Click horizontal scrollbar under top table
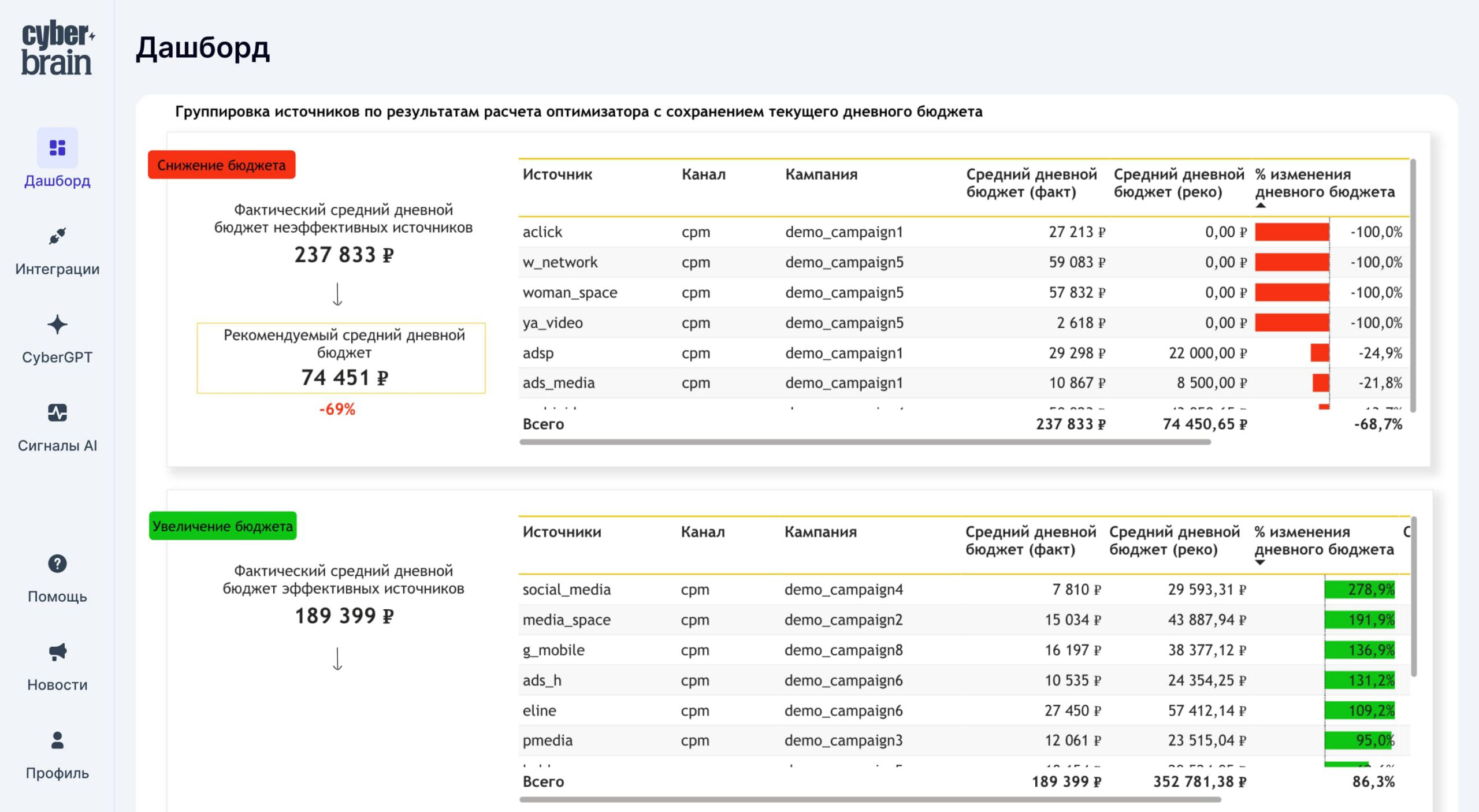This screenshot has height=812, width=1479. coord(864,442)
